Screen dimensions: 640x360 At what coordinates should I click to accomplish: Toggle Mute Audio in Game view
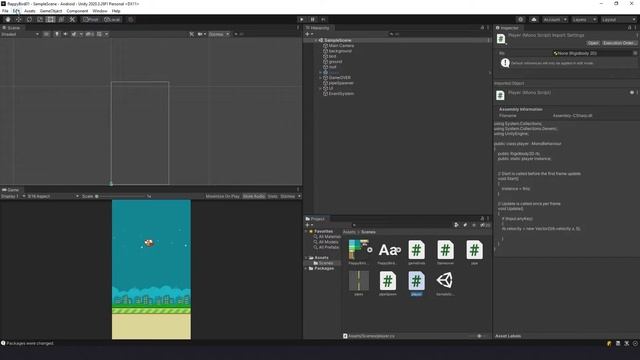pyautogui.click(x=254, y=196)
